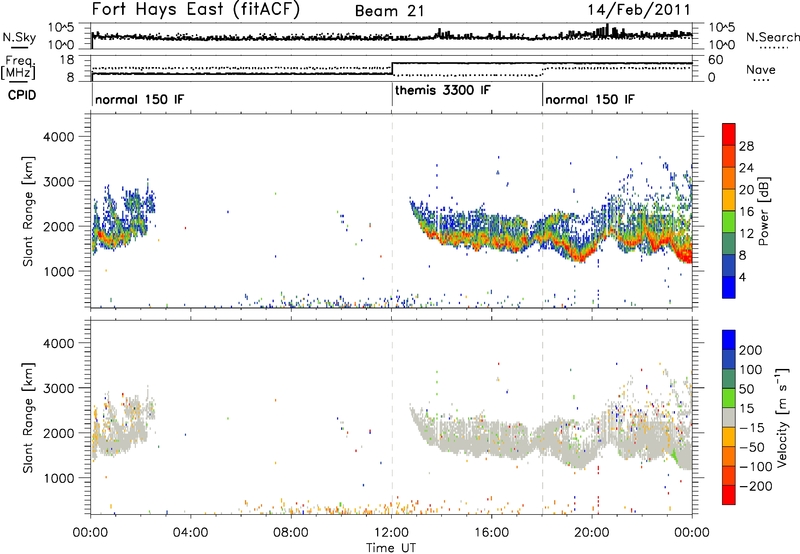Click the date "14/Feb/2011"
This screenshot has width=800, height=554.
coord(639,10)
